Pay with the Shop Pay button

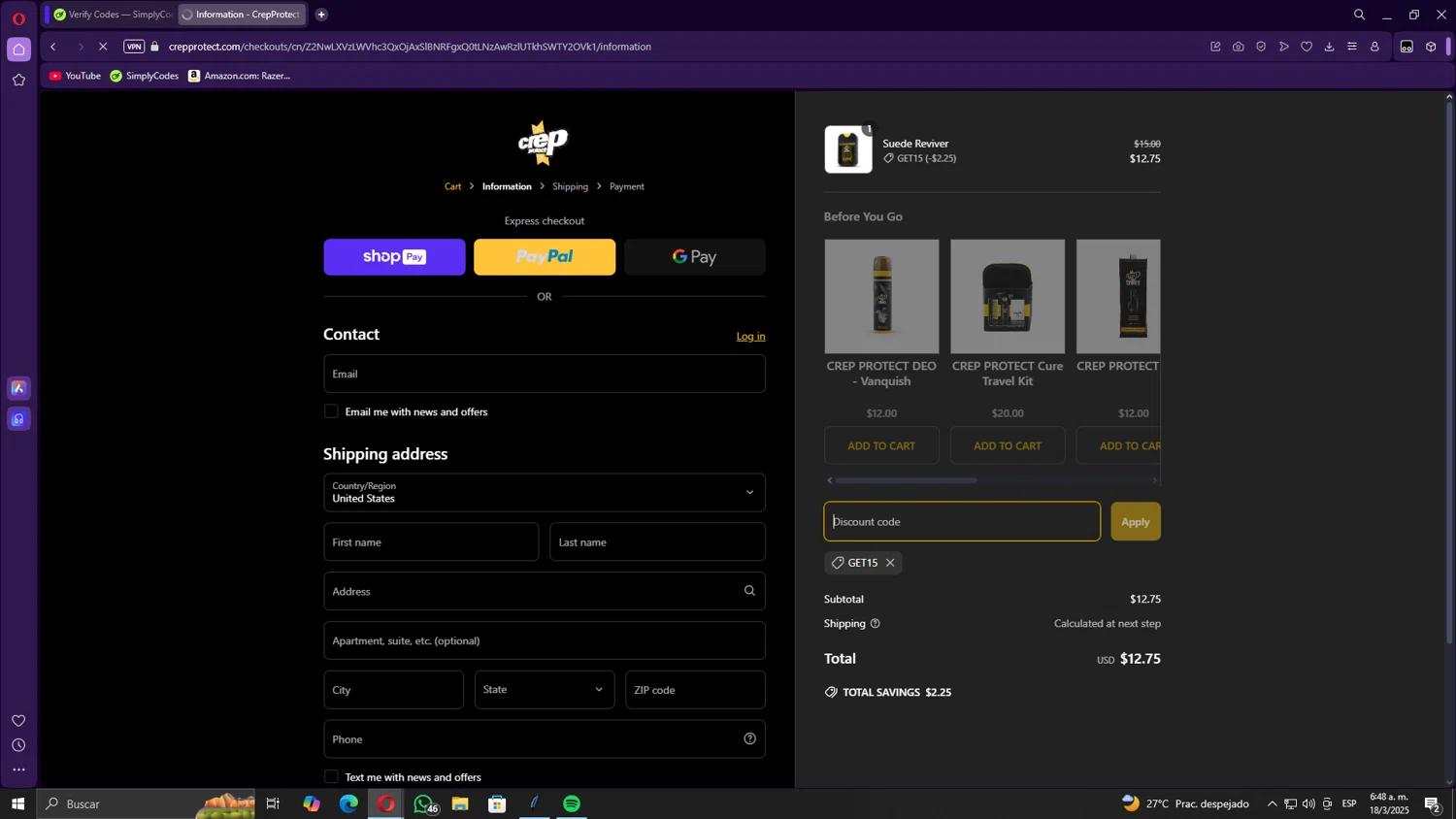point(394,257)
